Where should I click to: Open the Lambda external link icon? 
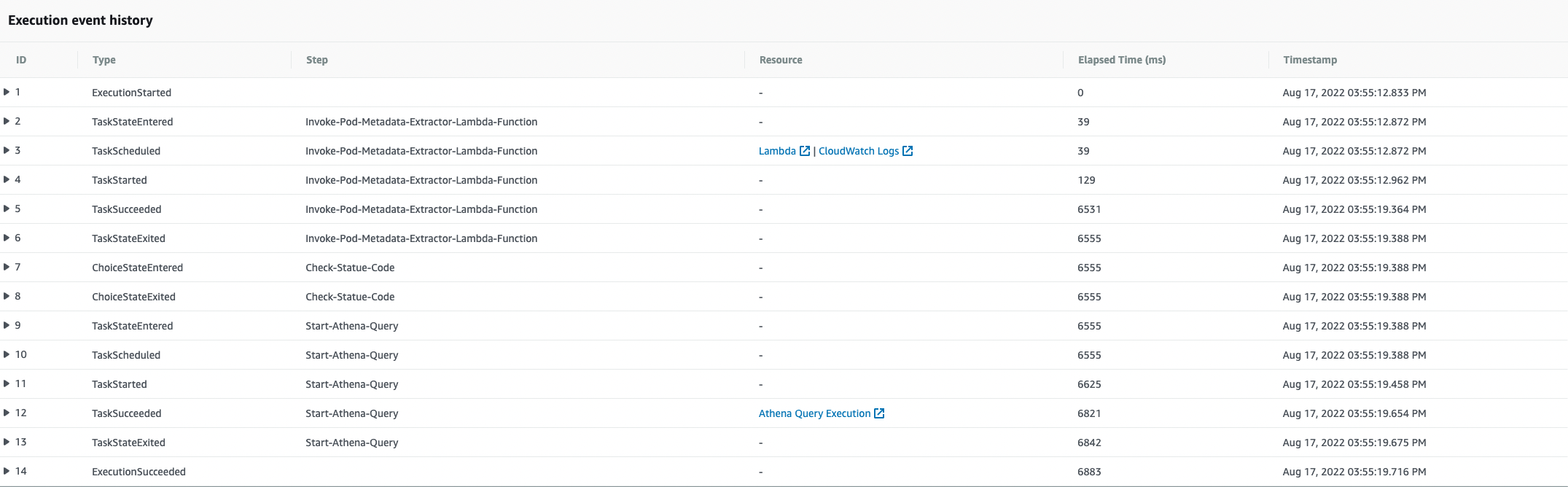click(x=805, y=151)
